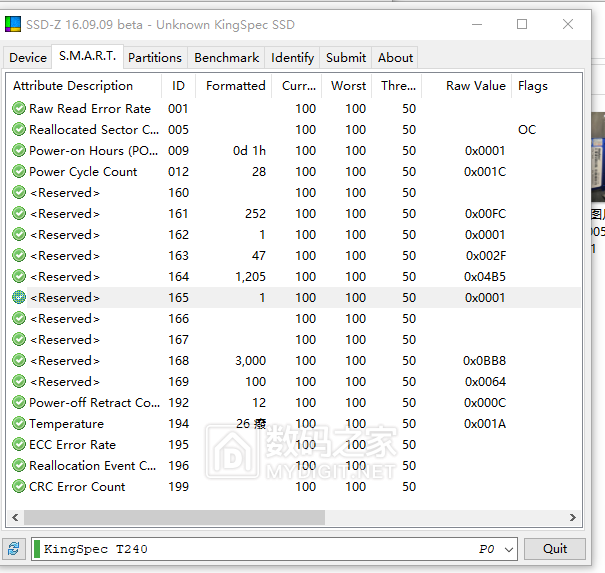Screen dimensions: 605x573
Task: Click the status icon for attribute ID 160
Action: point(19,193)
